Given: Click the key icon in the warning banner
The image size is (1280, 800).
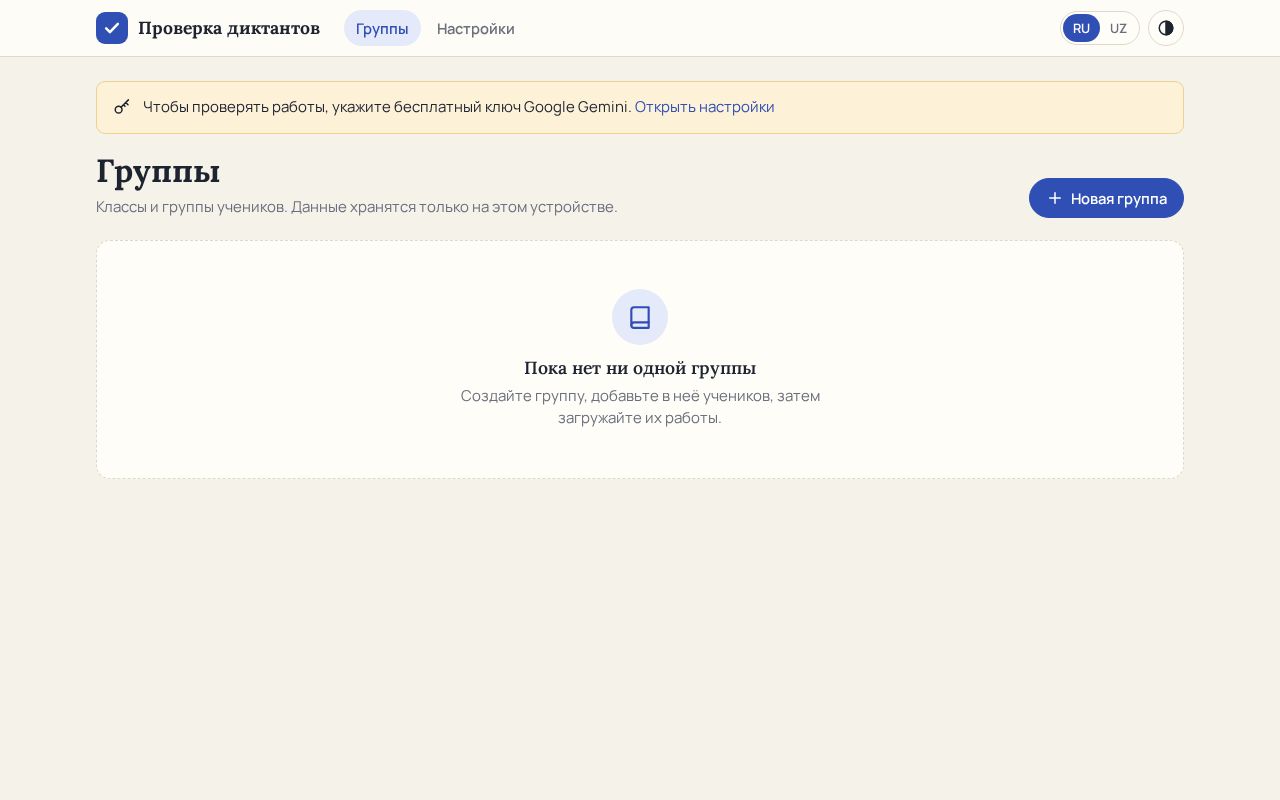Looking at the screenshot, I should [x=122, y=106].
